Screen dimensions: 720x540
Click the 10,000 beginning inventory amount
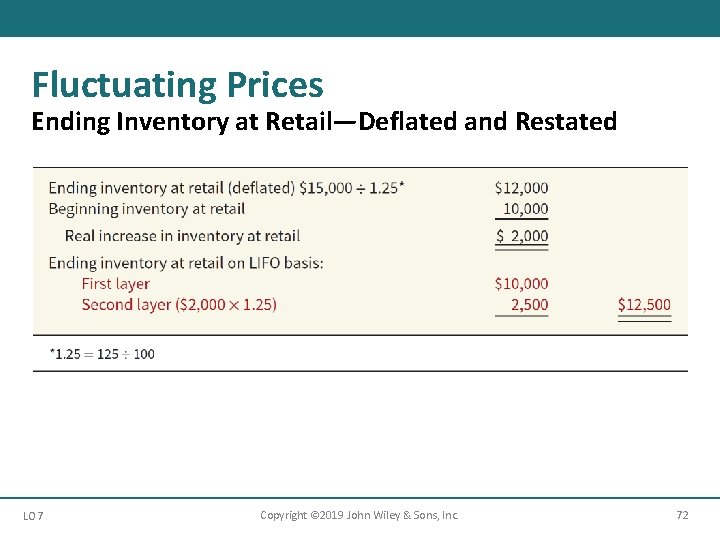point(525,209)
